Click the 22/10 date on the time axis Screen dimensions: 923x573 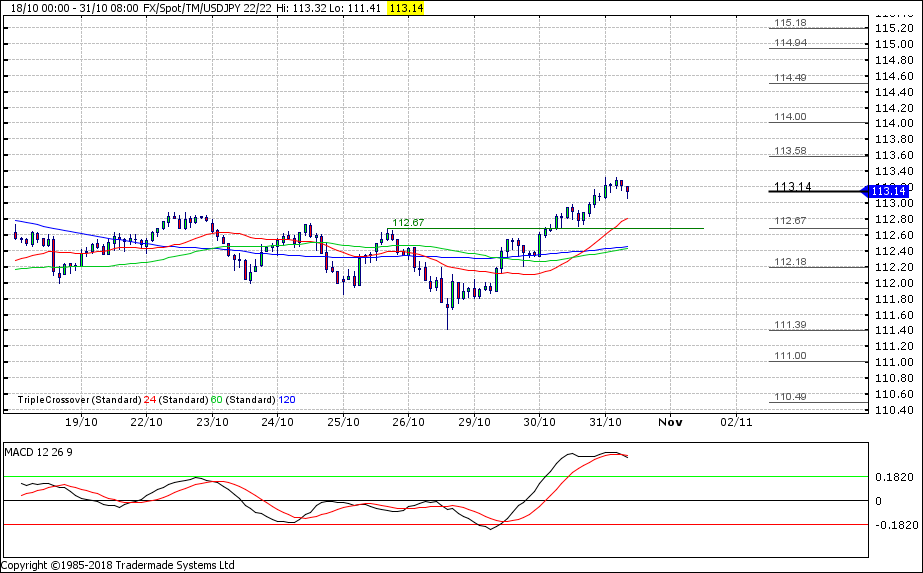[x=147, y=422]
